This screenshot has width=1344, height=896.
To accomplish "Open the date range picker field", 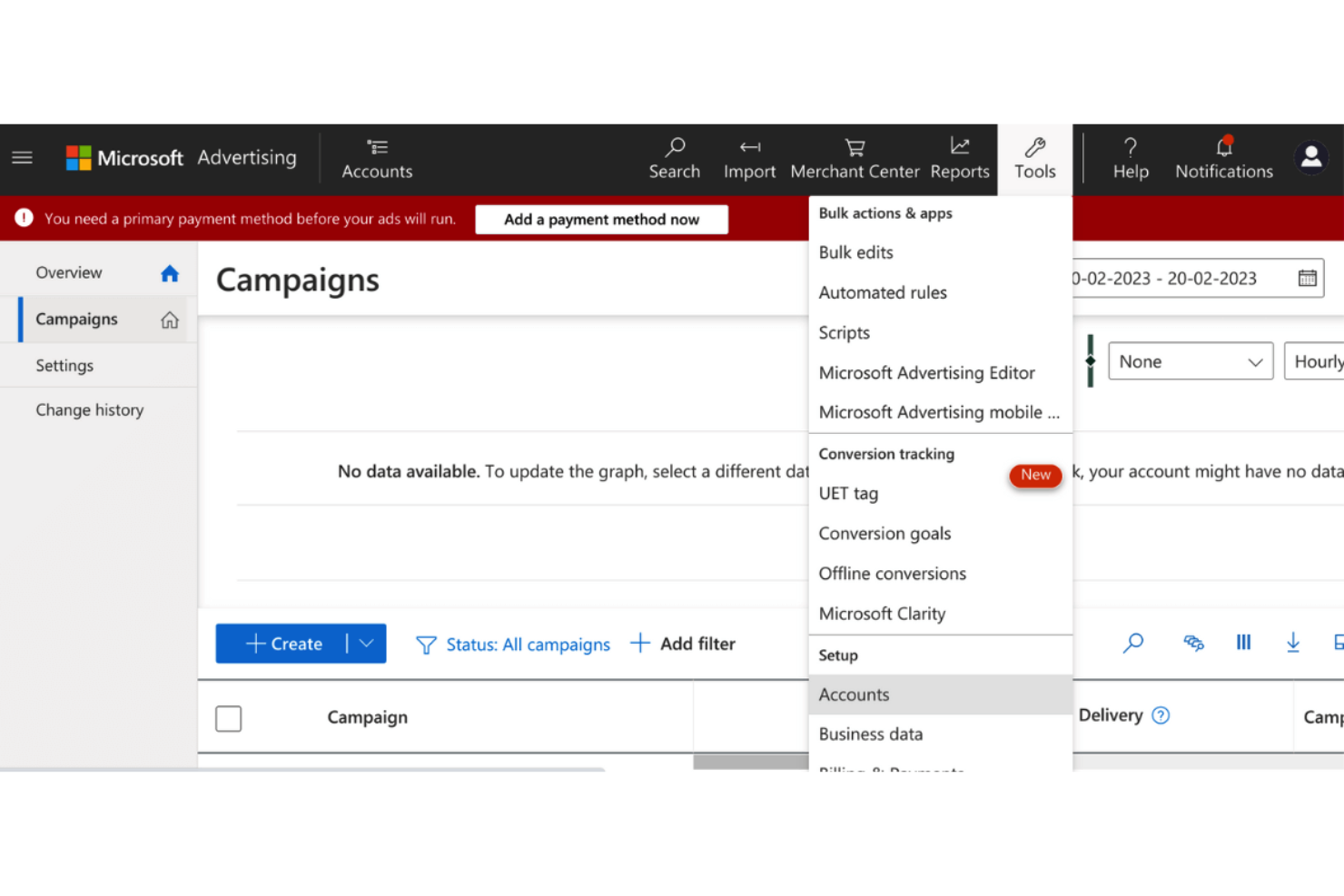I will (1197, 279).
